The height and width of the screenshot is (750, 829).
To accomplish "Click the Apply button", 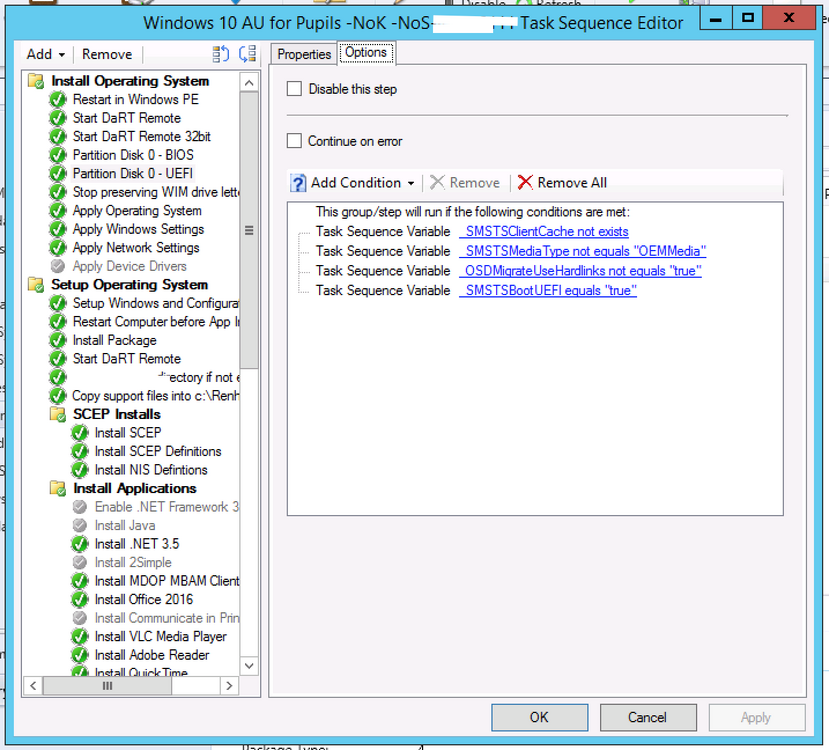I will [756, 717].
